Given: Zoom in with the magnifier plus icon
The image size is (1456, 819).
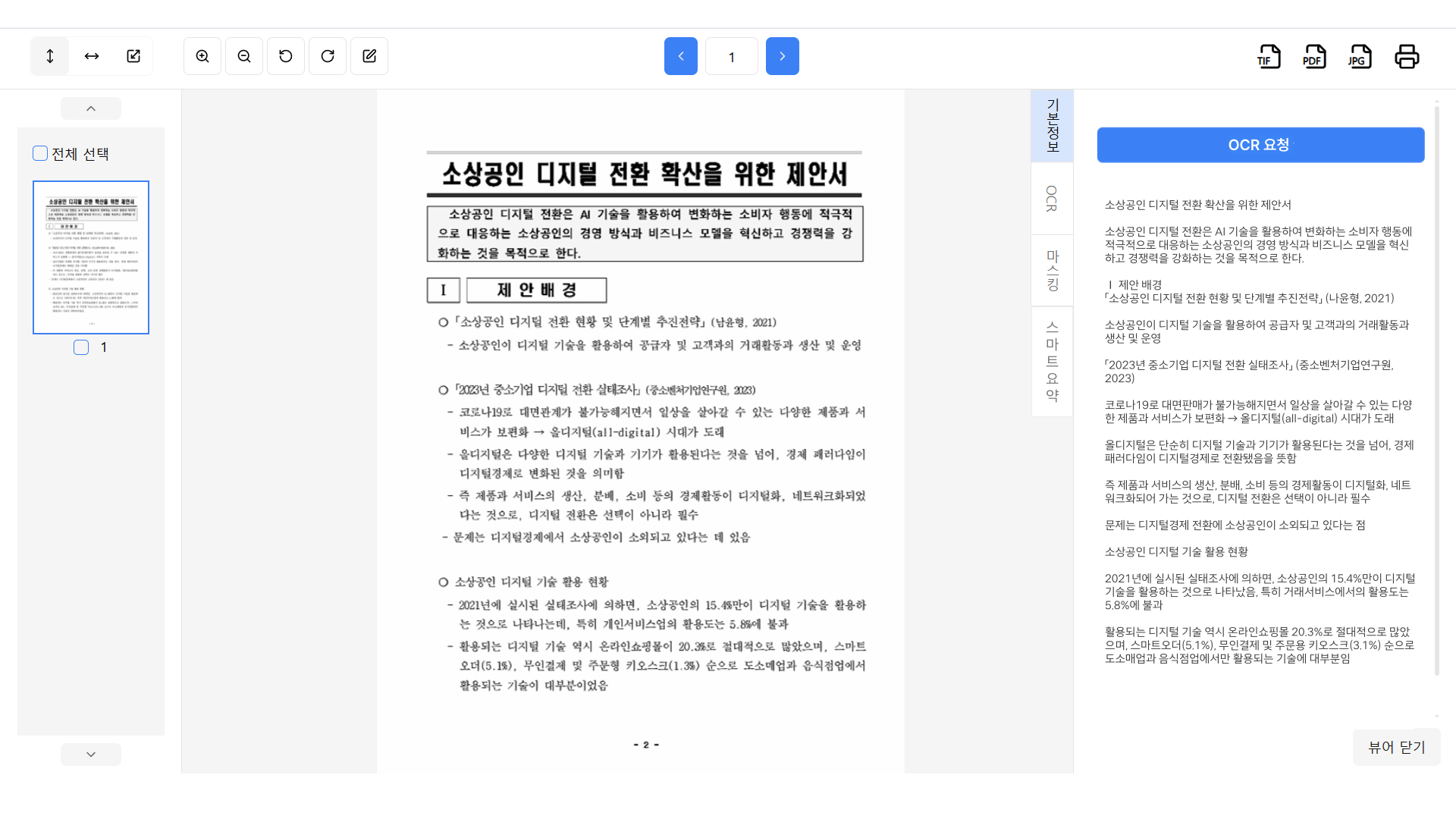Looking at the screenshot, I should [202, 56].
